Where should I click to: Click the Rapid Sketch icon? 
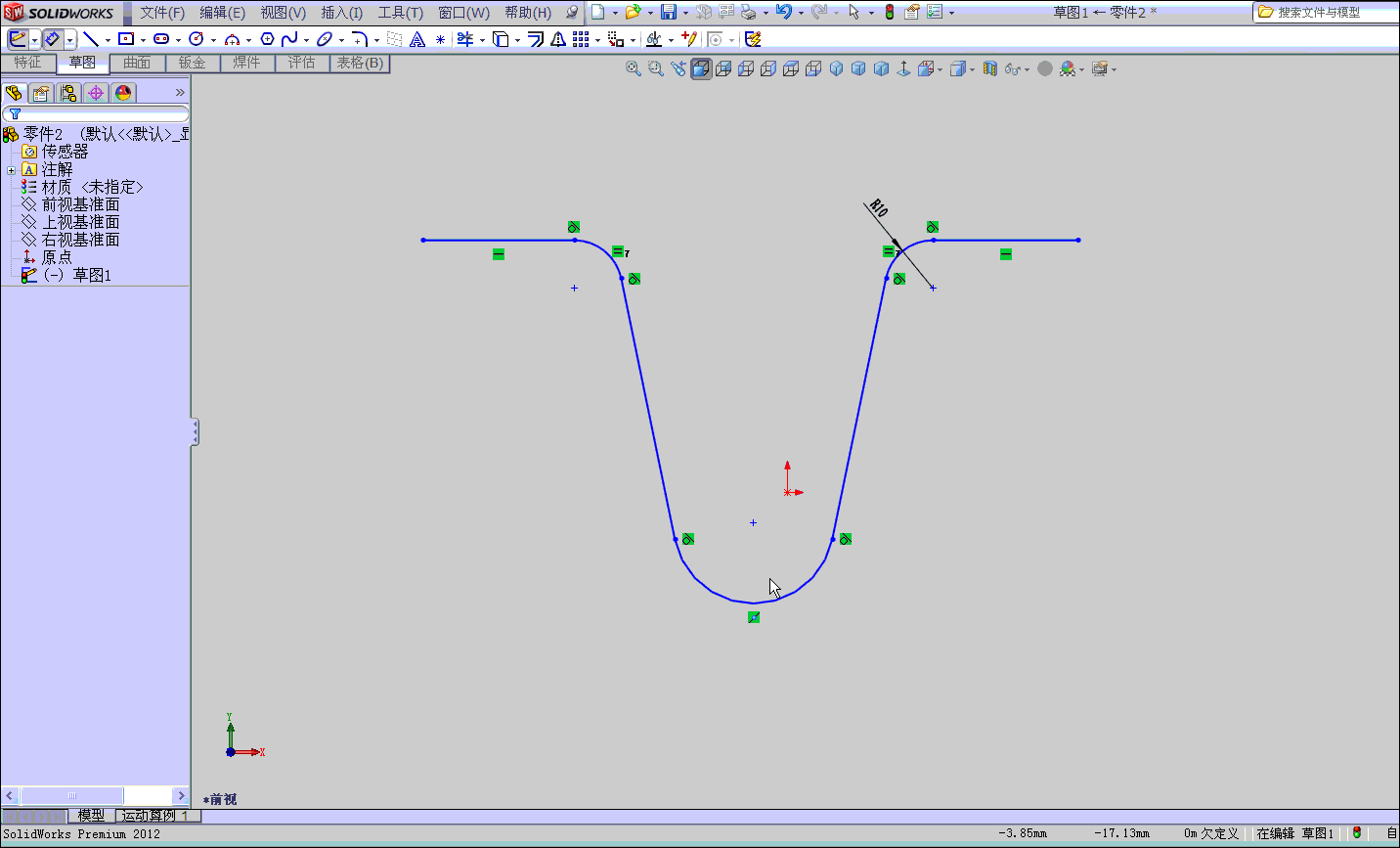point(753,39)
